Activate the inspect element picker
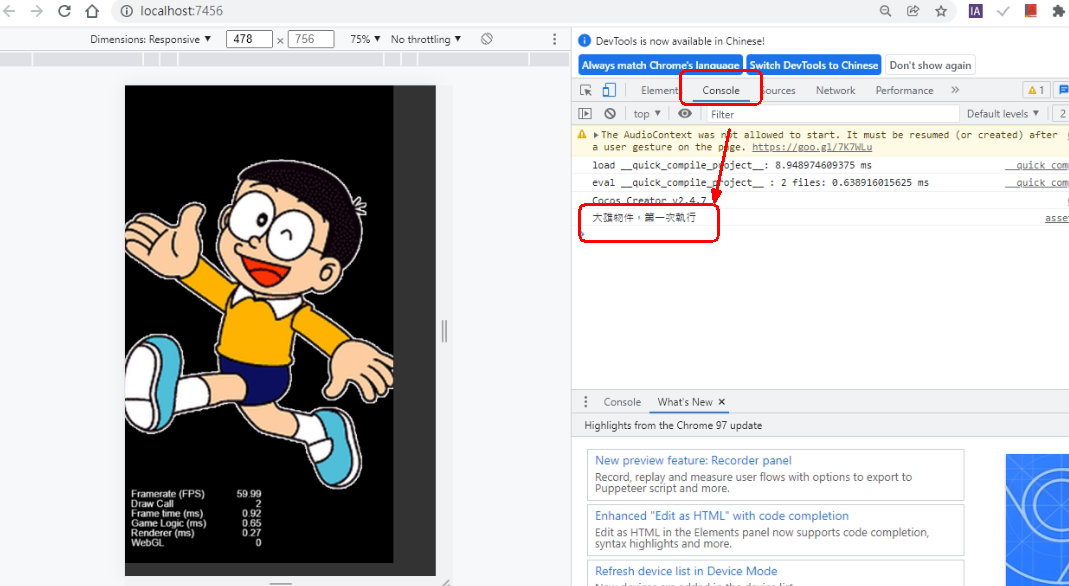Screen dimensions: 1069x586 tap(586, 90)
